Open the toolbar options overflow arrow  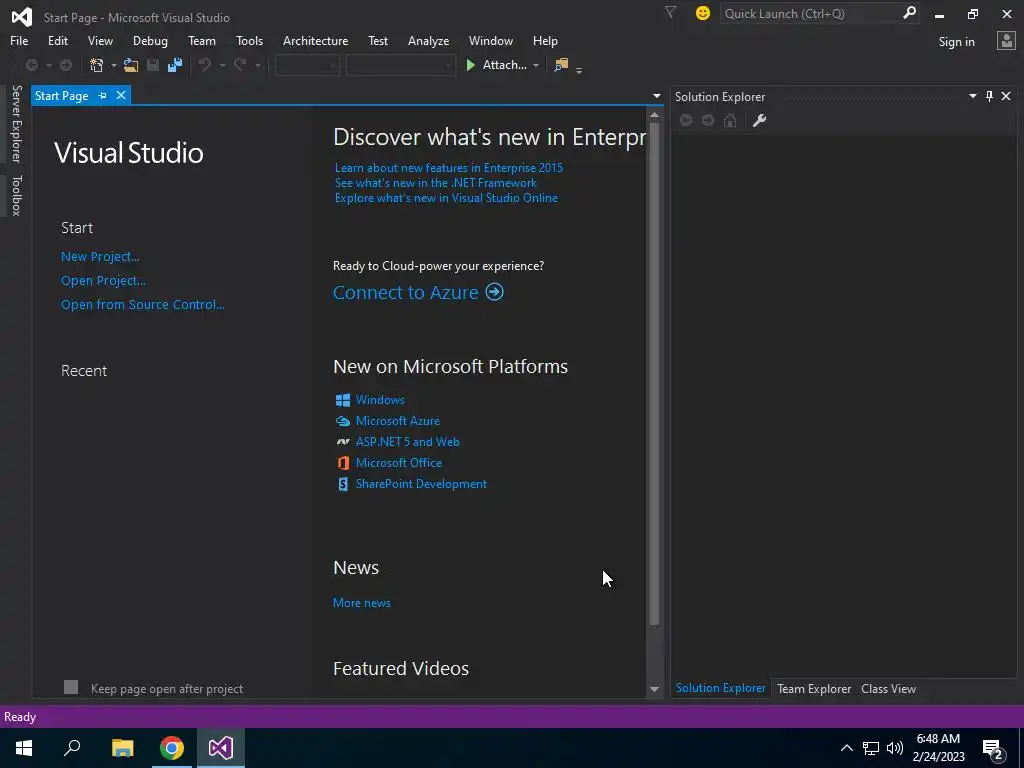(x=579, y=69)
